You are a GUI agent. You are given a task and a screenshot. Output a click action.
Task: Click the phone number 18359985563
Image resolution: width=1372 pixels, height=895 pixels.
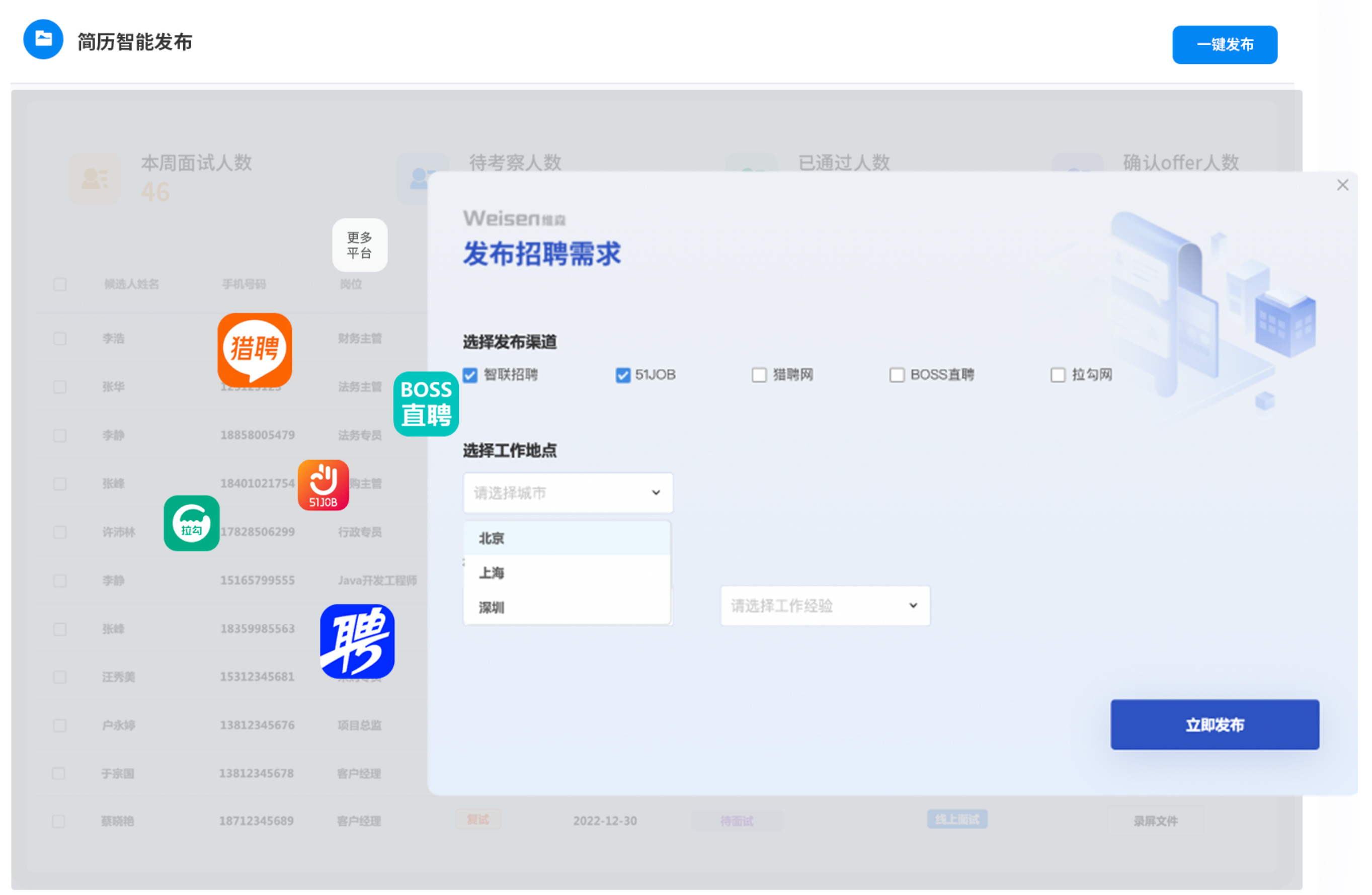(257, 629)
